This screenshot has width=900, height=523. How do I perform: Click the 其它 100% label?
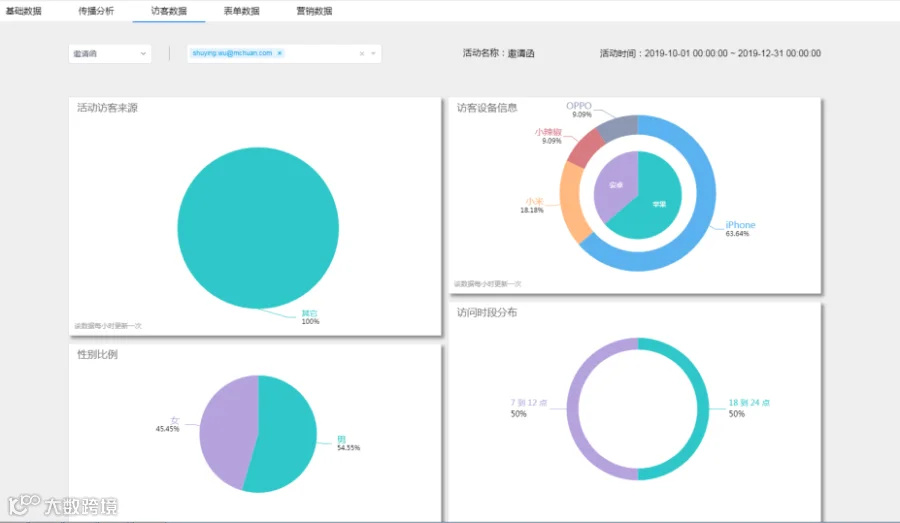[x=310, y=317]
